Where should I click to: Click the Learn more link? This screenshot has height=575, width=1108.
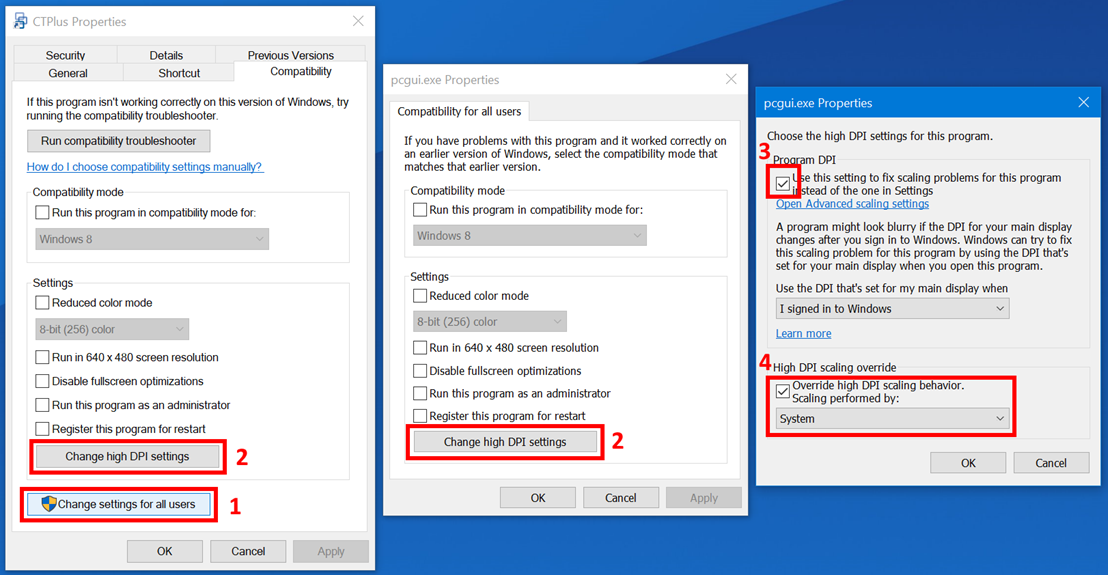pyautogui.click(x=803, y=334)
